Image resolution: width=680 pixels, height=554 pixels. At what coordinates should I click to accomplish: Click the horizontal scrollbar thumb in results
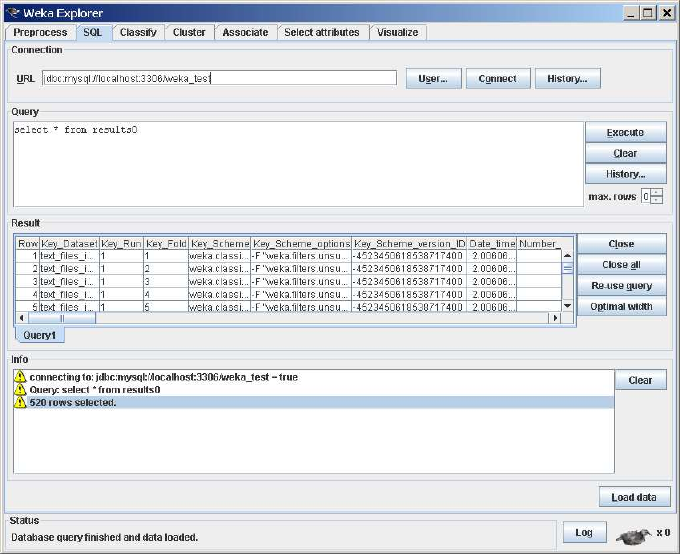(x=62, y=318)
